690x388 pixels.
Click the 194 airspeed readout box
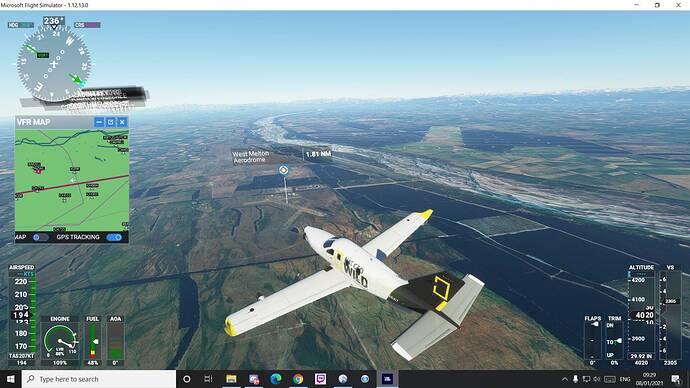pyautogui.click(x=21, y=315)
